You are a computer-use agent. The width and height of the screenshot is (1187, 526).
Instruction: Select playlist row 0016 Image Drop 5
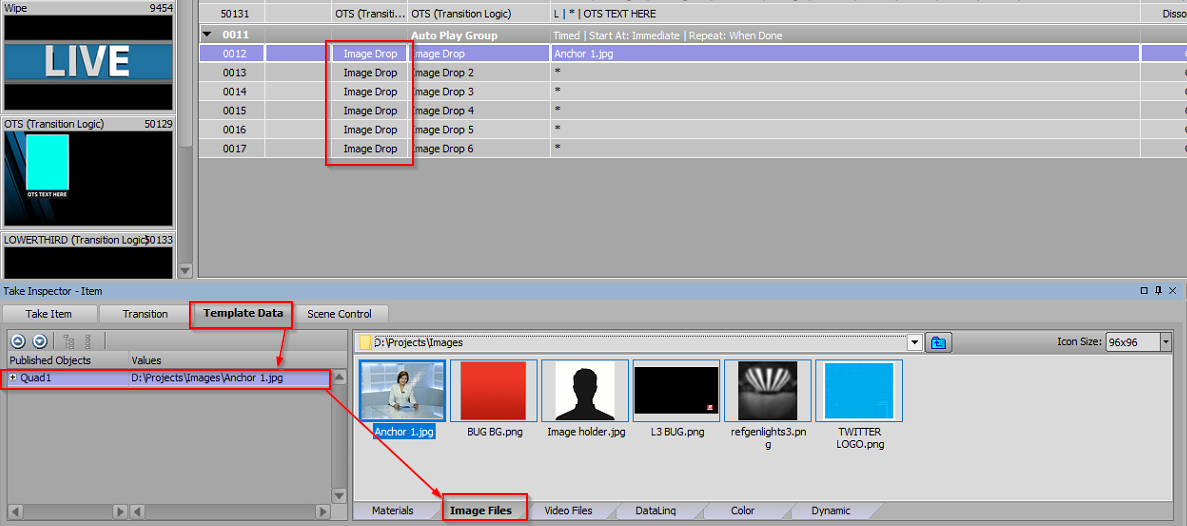coord(692,129)
